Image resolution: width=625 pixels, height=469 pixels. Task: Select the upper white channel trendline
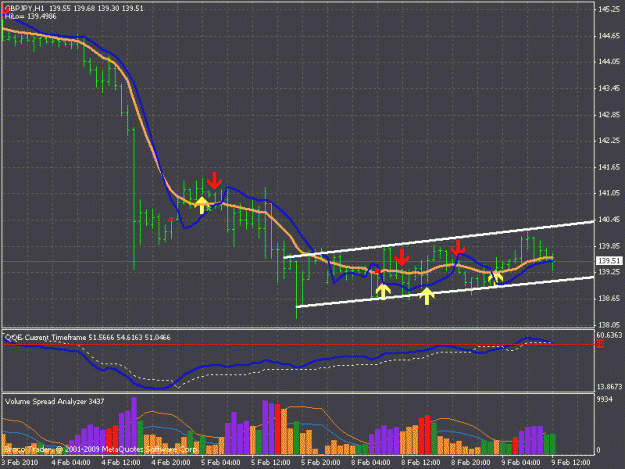pyautogui.click(x=438, y=239)
